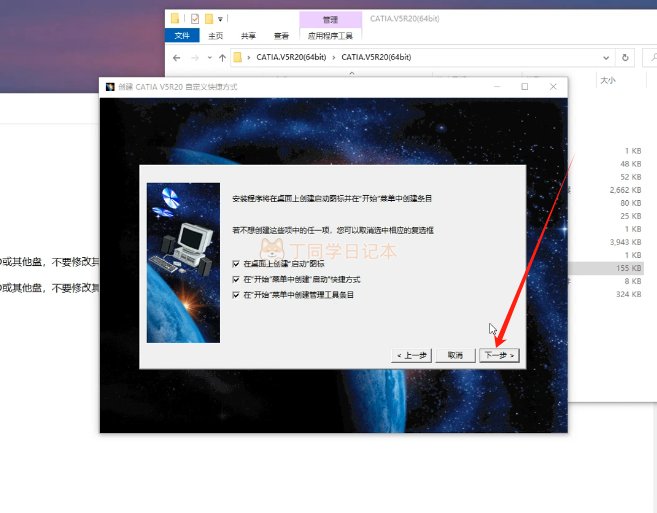The height and width of the screenshot is (513, 657).
Task: Open the quick access toolbar customize dropdown
Action: 220,19
